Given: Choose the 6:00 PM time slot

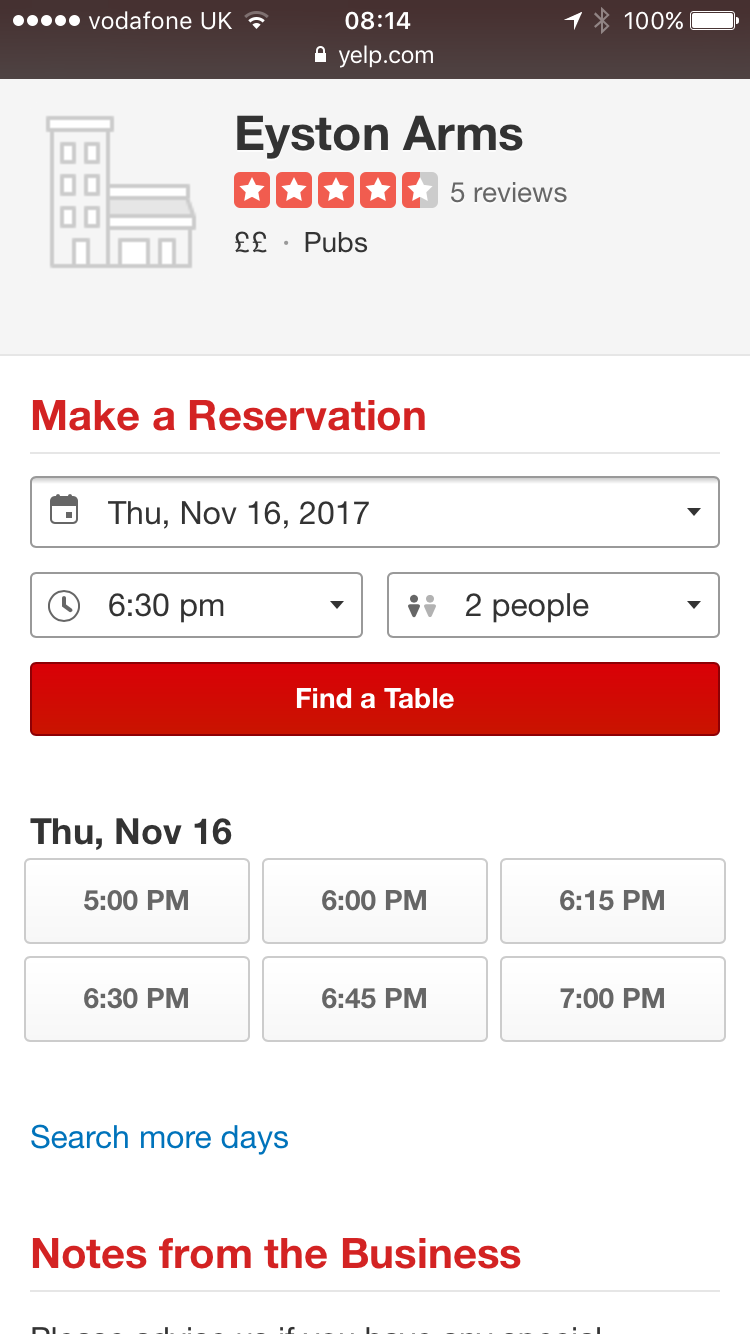Looking at the screenshot, I should click(375, 901).
